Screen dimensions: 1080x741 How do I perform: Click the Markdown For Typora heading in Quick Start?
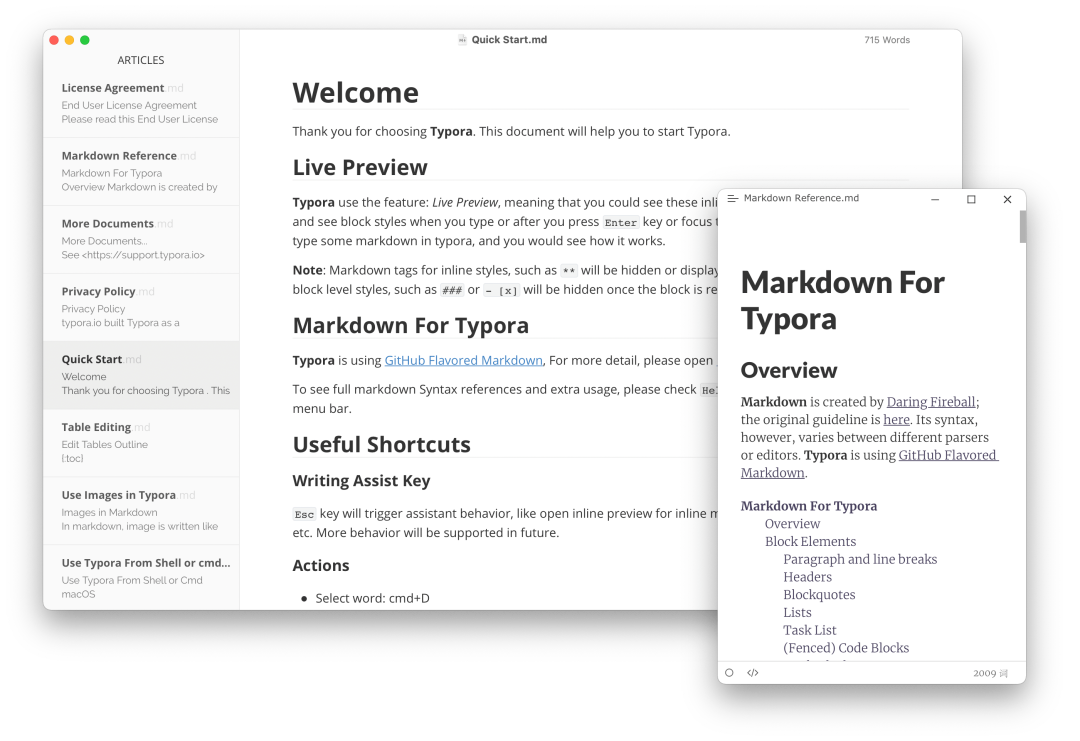coord(411,326)
